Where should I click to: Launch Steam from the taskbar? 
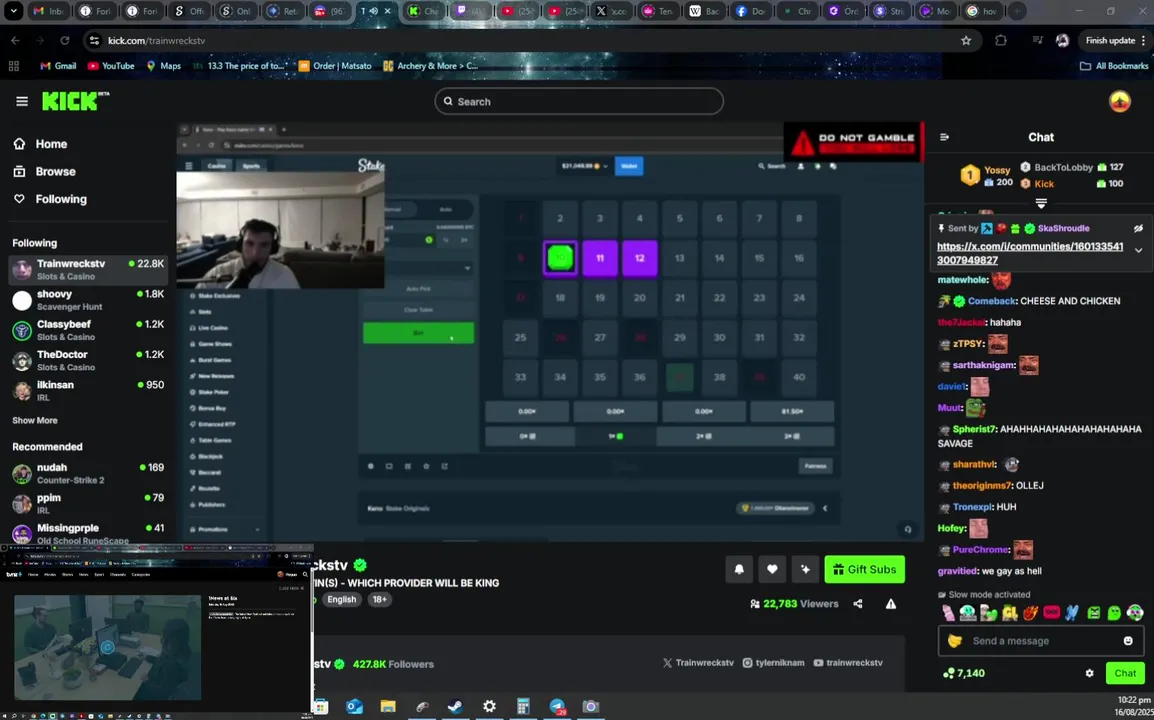(456, 707)
